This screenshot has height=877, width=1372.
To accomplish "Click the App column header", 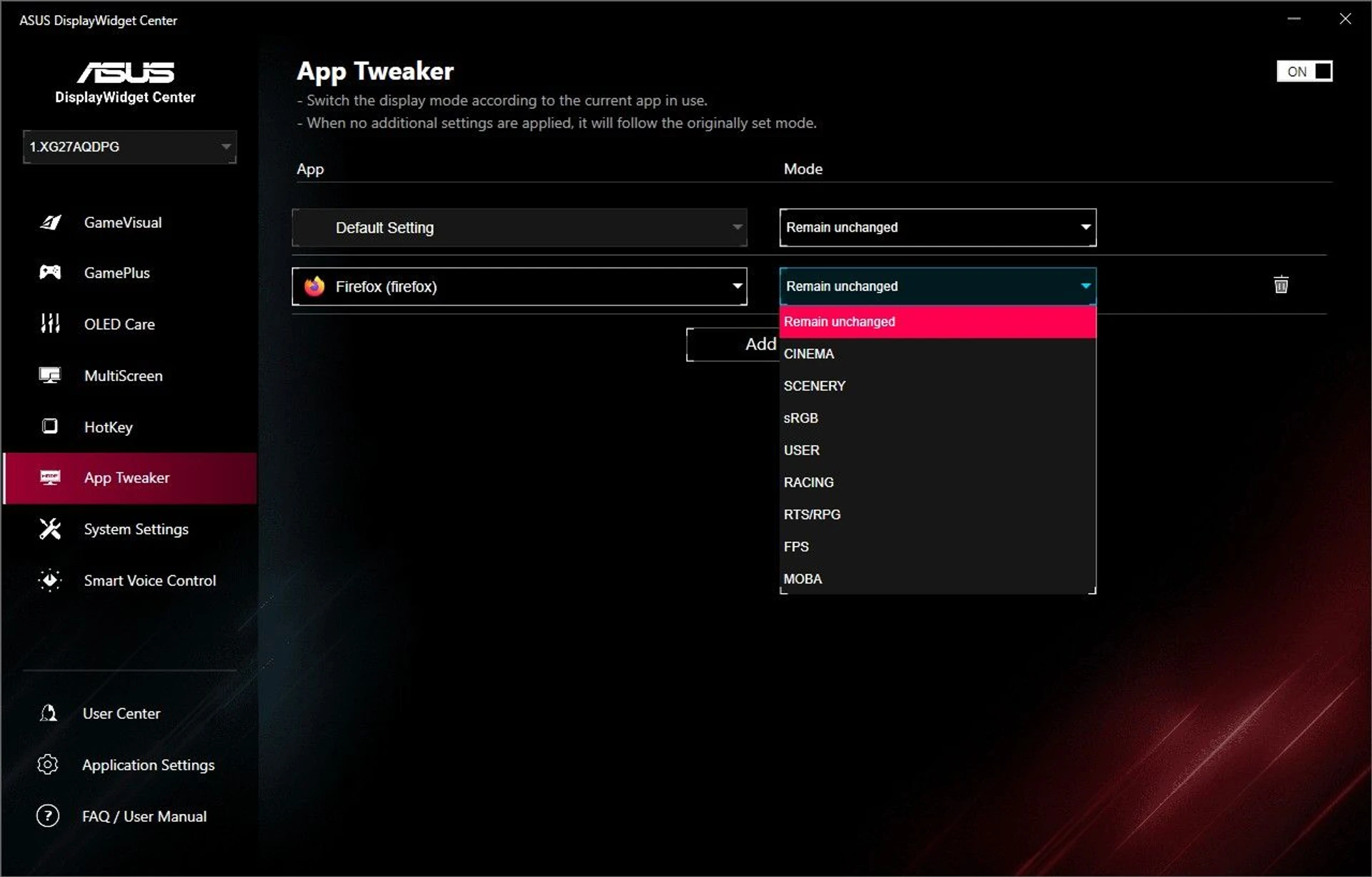I will point(310,169).
